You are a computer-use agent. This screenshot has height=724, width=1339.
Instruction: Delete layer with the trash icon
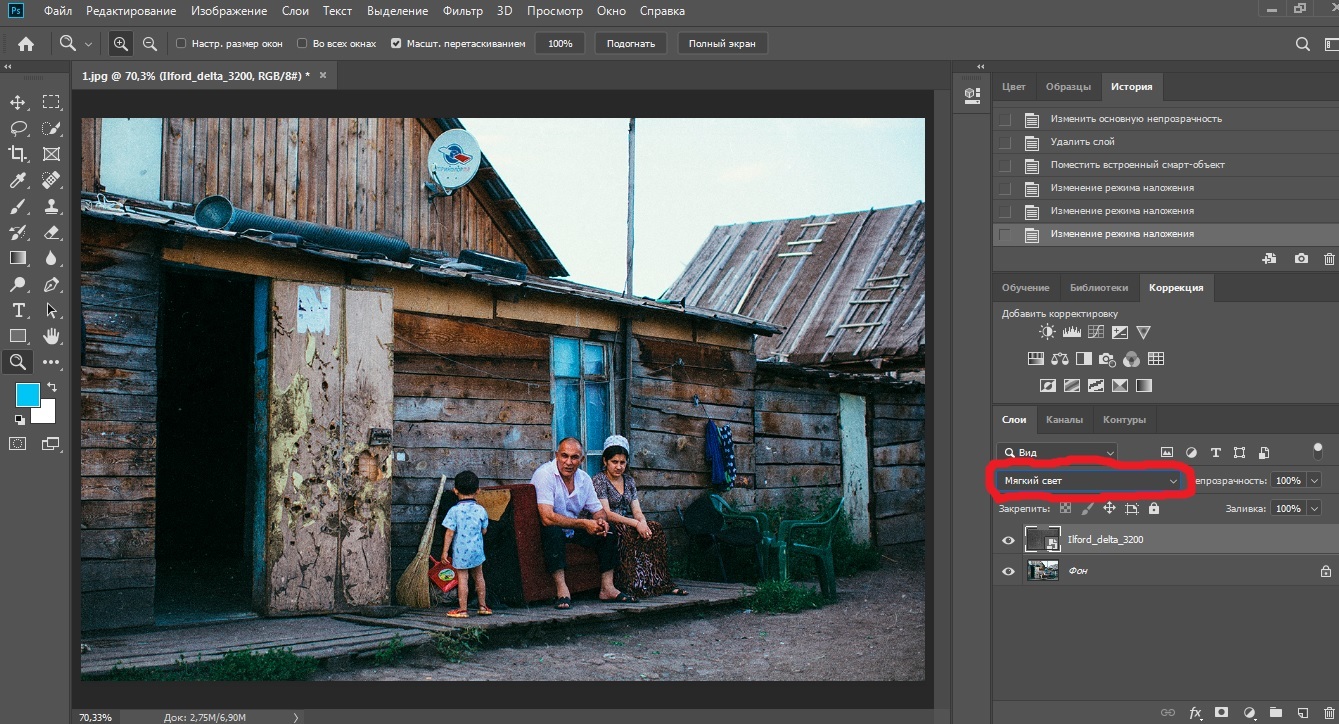tap(1327, 713)
